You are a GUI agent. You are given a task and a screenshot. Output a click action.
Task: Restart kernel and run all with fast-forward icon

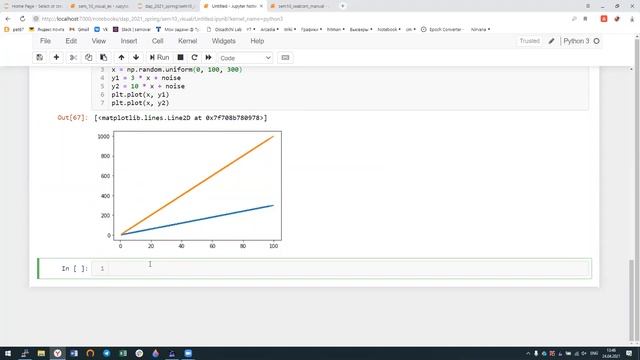(x=209, y=58)
